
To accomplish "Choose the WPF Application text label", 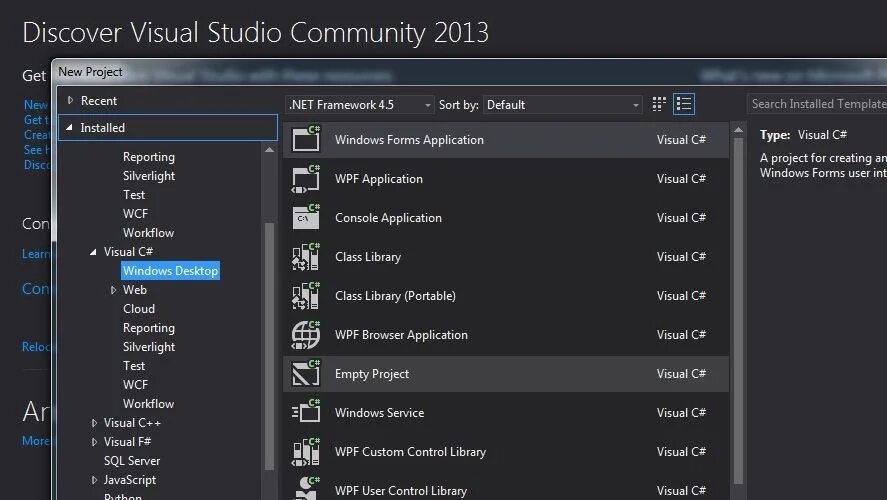I will click(378, 179).
